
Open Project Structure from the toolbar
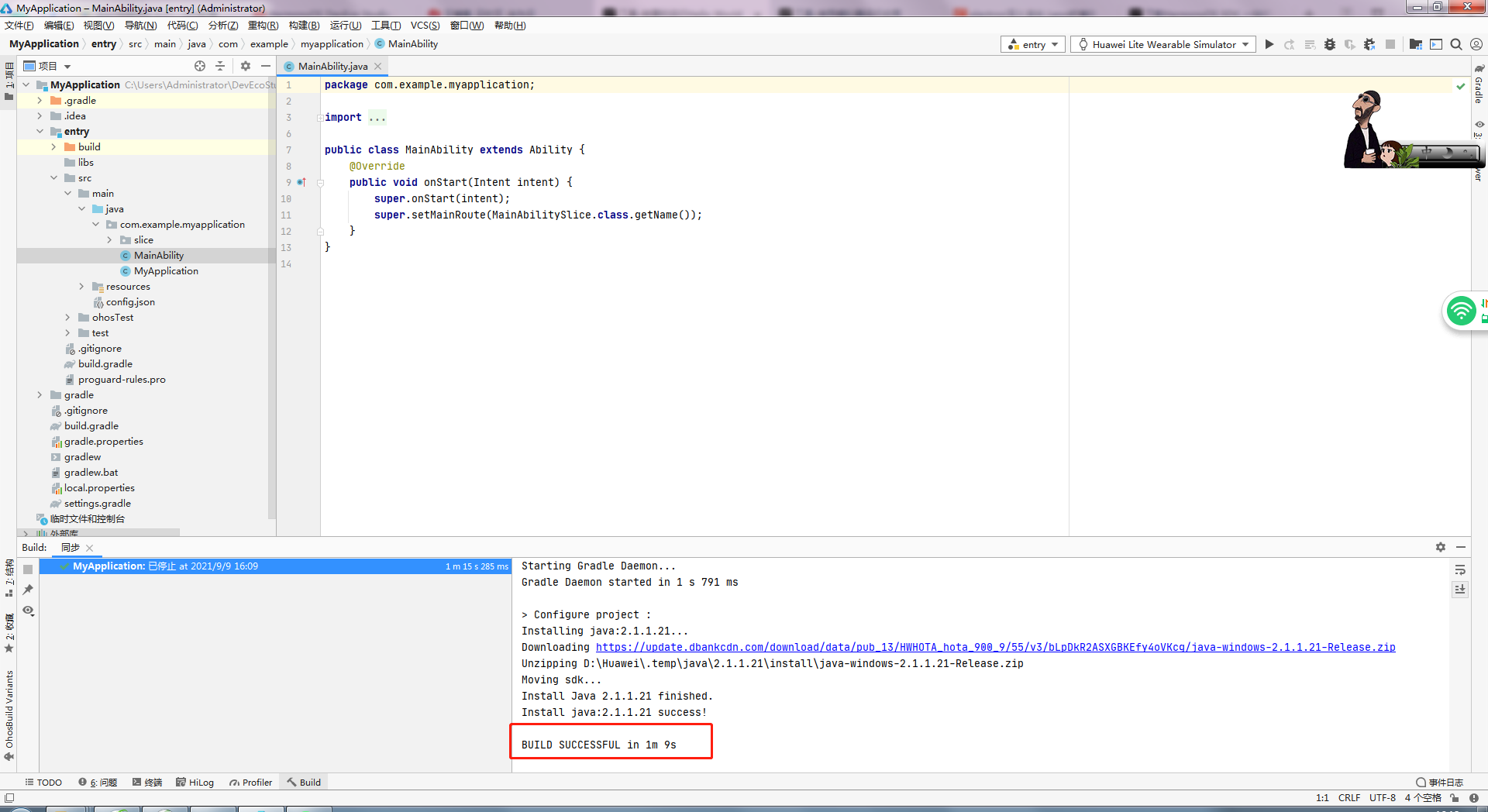click(1416, 44)
